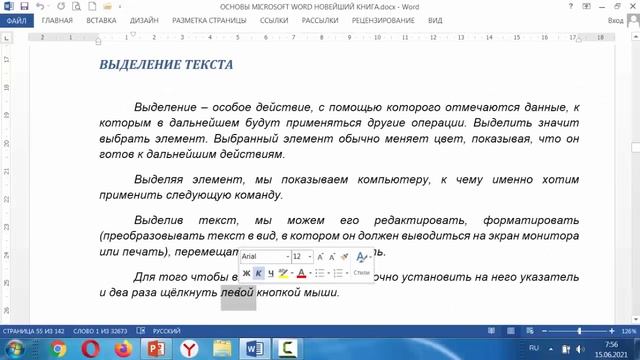The image size is (640, 360).
Task: Click the Стили button in mini toolbar
Action: pos(361,273)
